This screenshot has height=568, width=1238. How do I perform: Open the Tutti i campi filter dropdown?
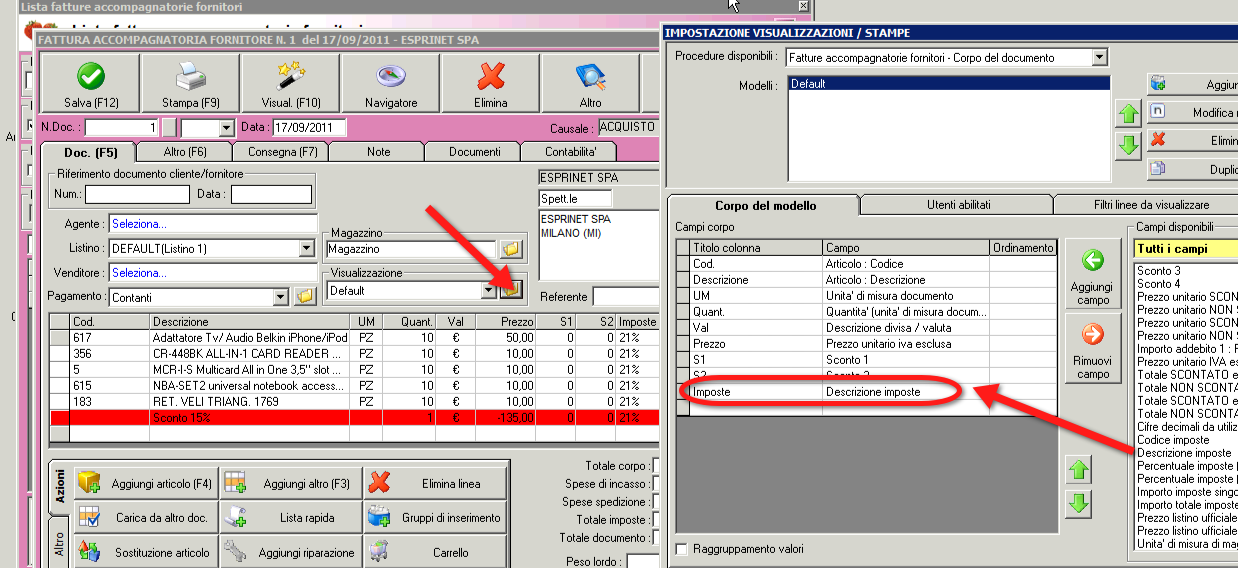click(1187, 248)
